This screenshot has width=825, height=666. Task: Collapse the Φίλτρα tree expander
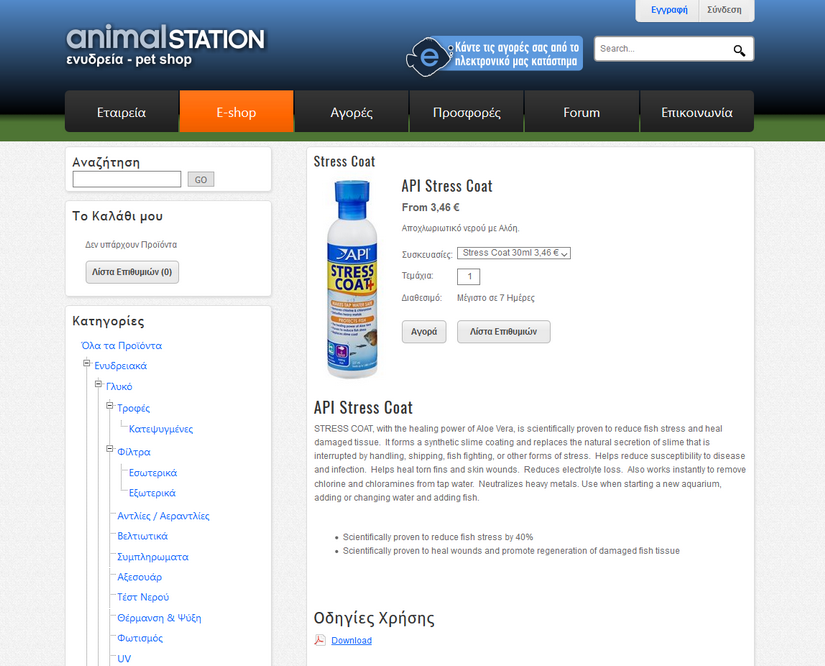click(109, 451)
